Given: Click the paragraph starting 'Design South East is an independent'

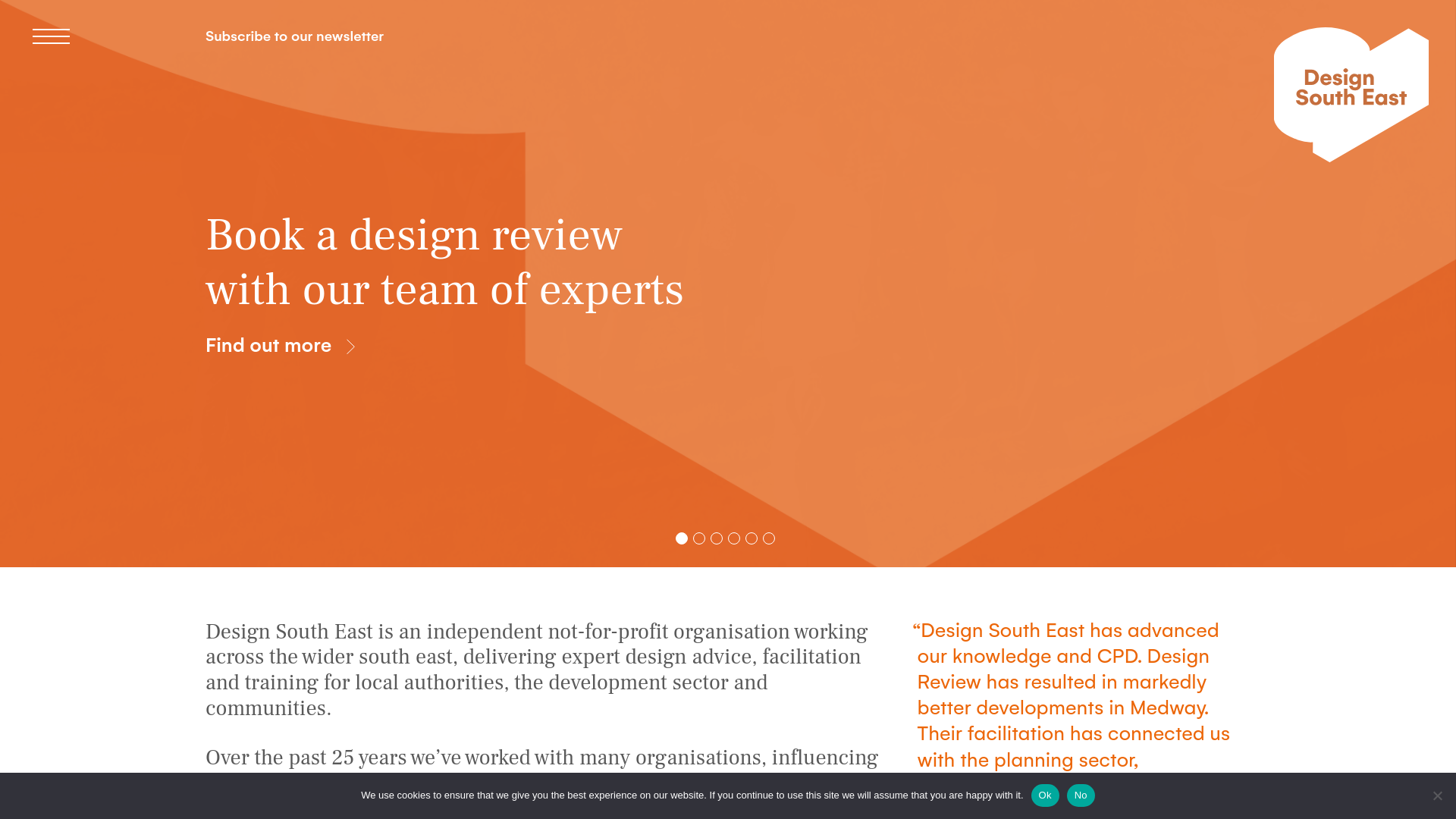Looking at the screenshot, I should coord(537,670).
